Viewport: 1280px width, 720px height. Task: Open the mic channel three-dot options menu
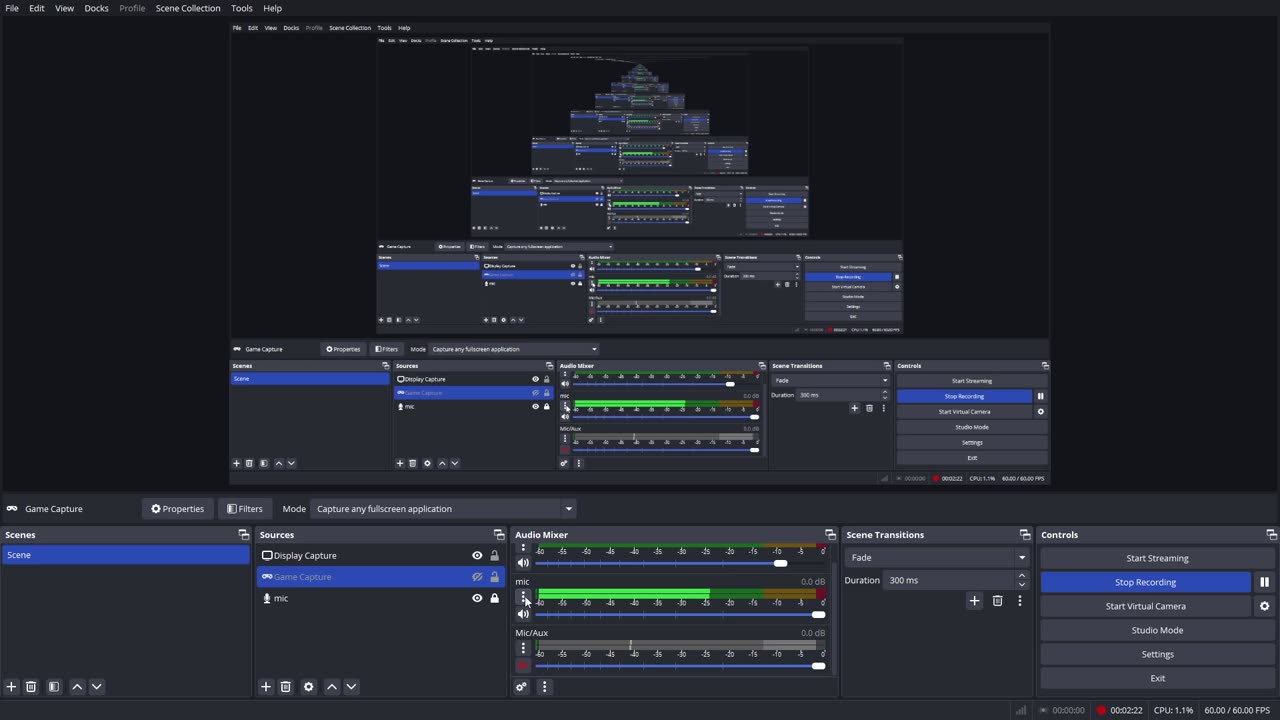click(x=523, y=597)
